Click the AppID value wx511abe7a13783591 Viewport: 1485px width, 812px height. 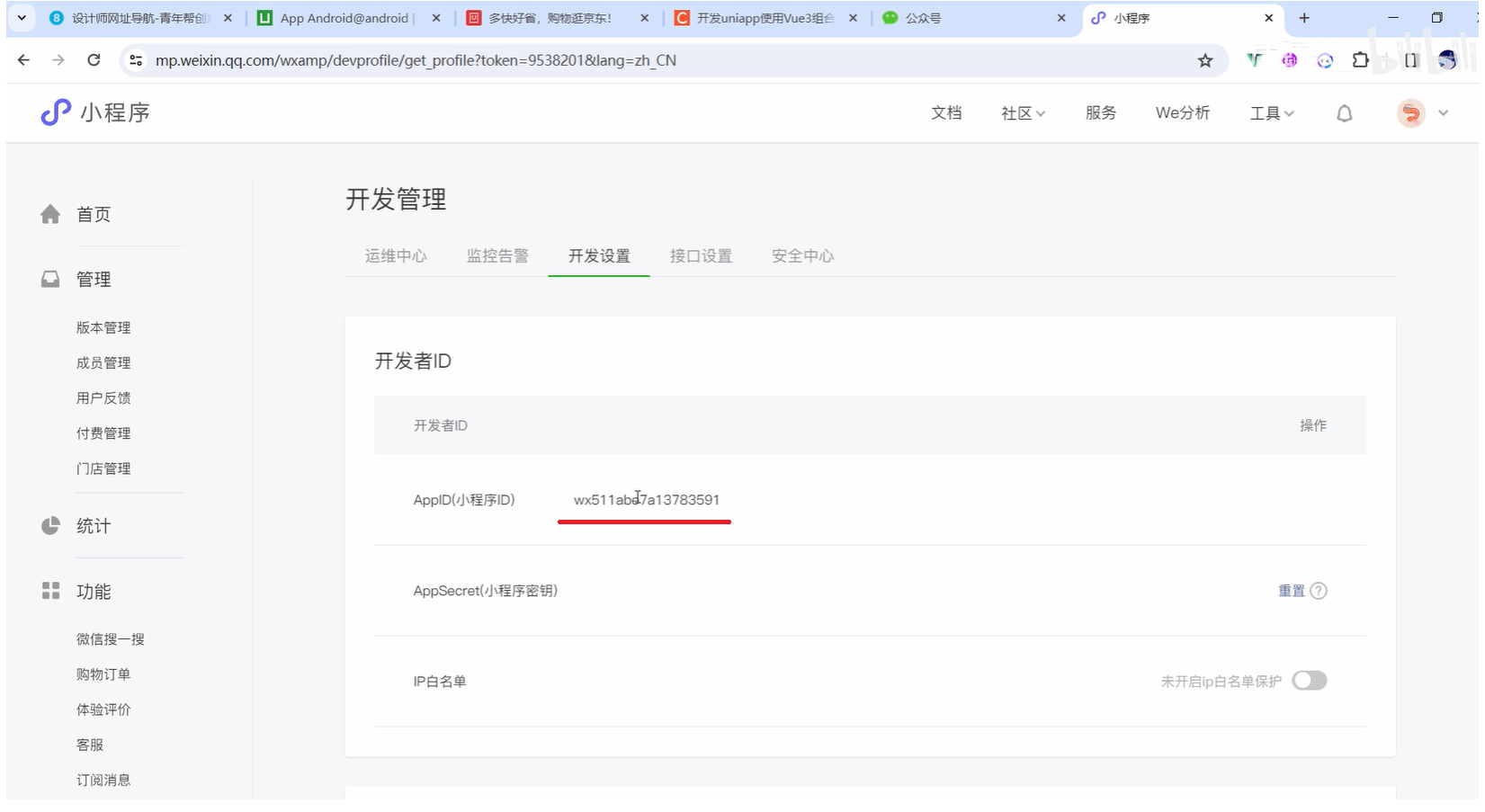[x=647, y=500]
